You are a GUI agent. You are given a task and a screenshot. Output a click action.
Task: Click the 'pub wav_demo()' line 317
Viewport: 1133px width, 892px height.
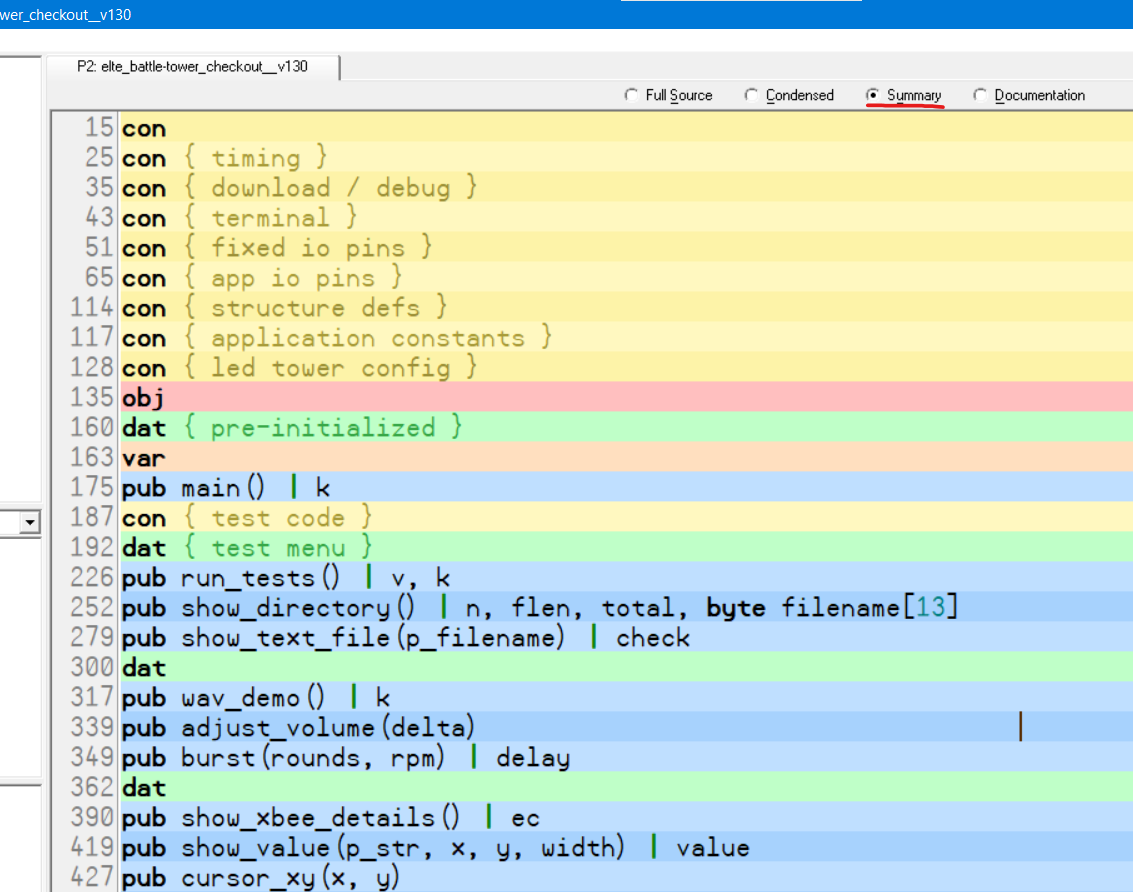coord(627,698)
